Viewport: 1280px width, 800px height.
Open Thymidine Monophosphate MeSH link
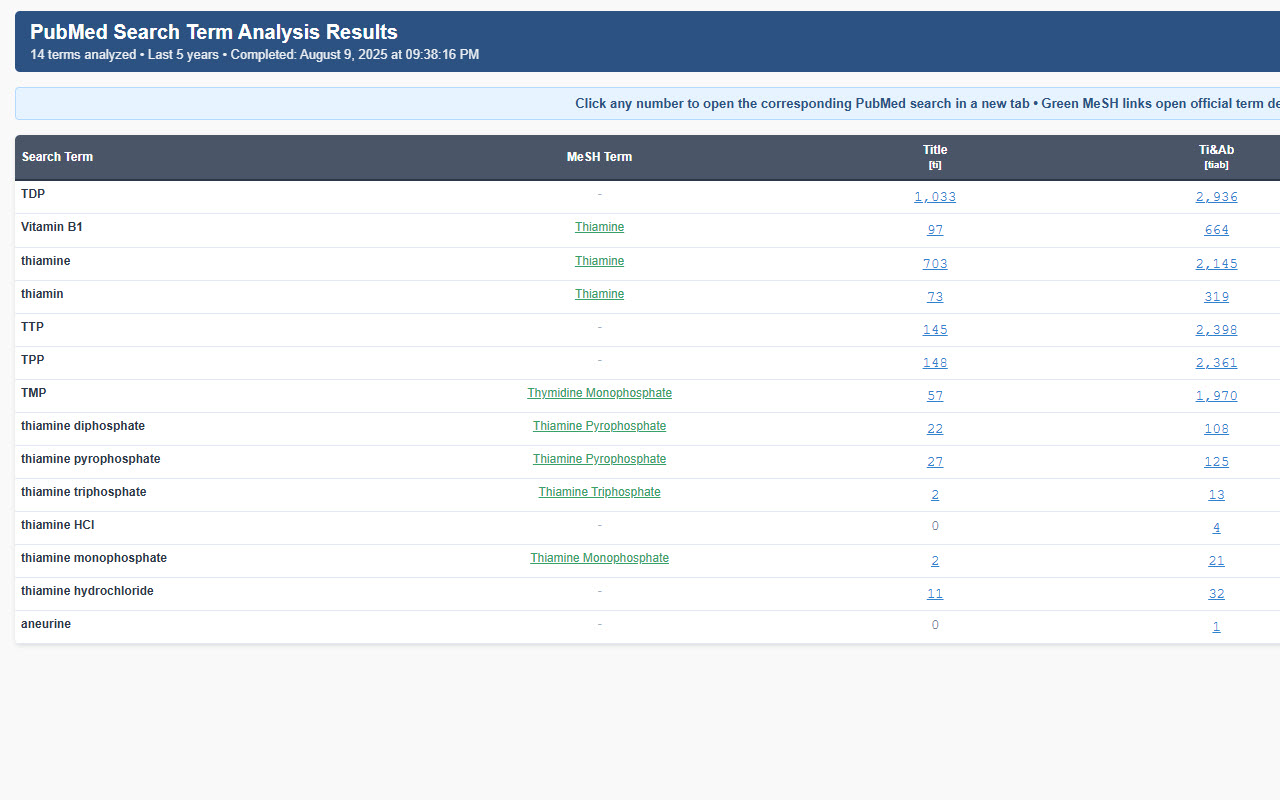tap(599, 393)
